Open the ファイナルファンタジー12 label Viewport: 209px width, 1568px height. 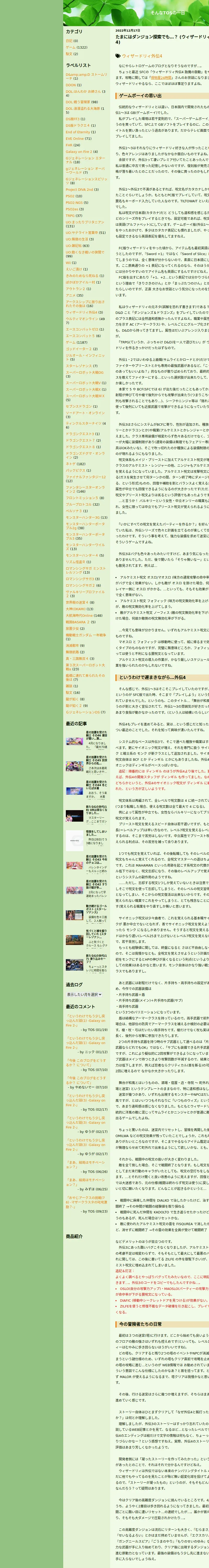pyautogui.click(x=85, y=477)
